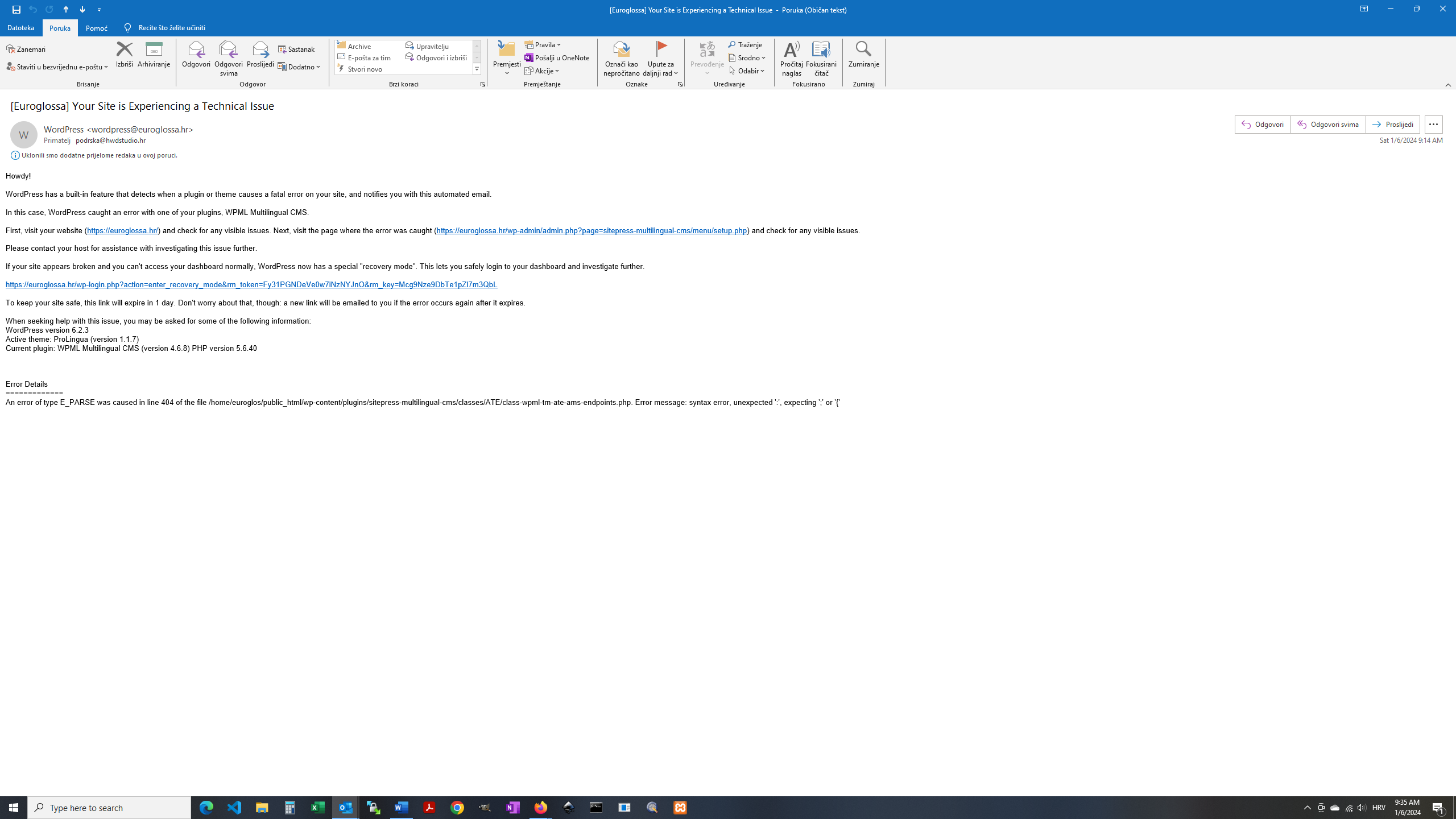Open Google Chrome from taskbar

point(457,808)
